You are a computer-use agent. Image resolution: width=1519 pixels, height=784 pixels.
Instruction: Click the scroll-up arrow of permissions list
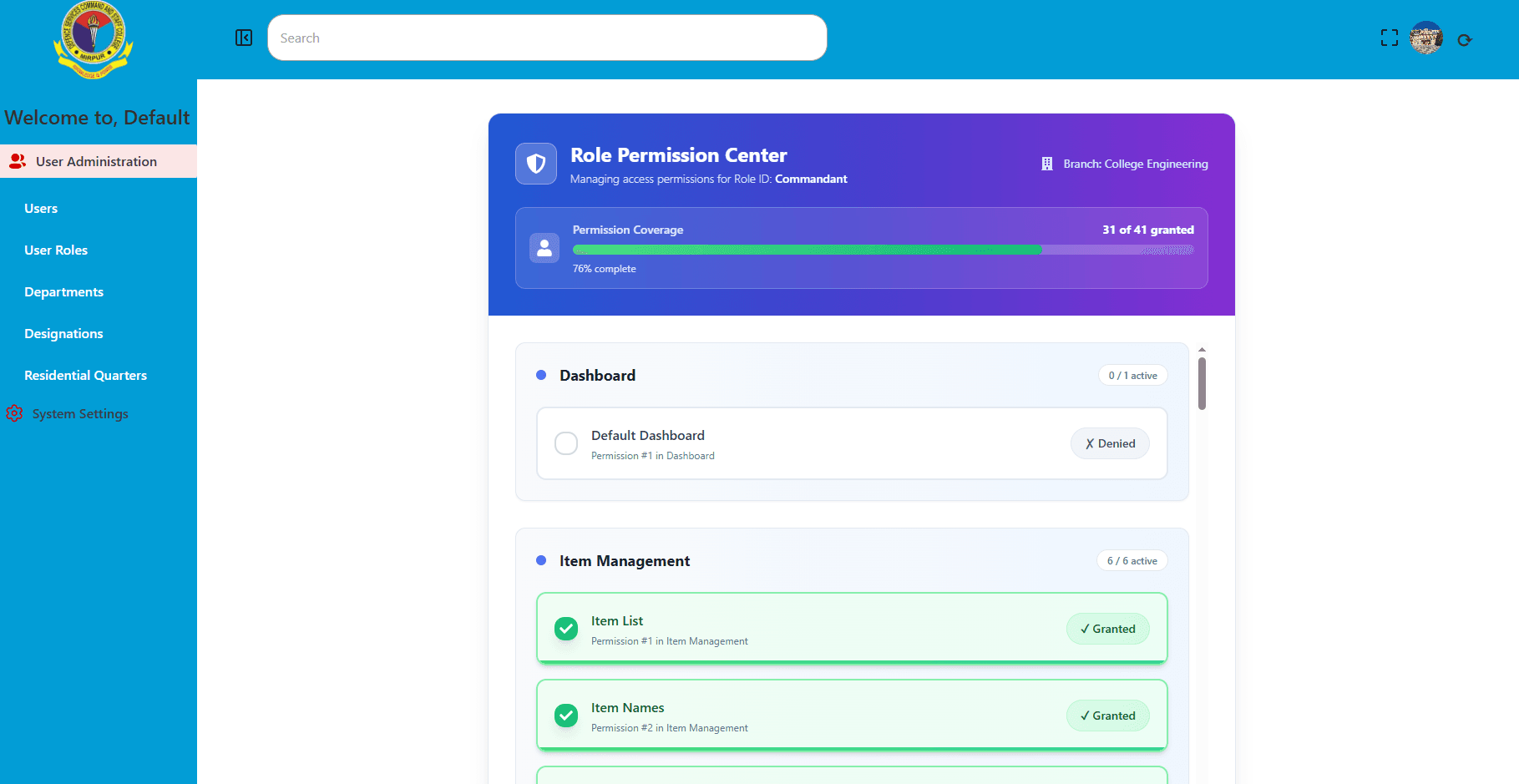coord(1202,350)
